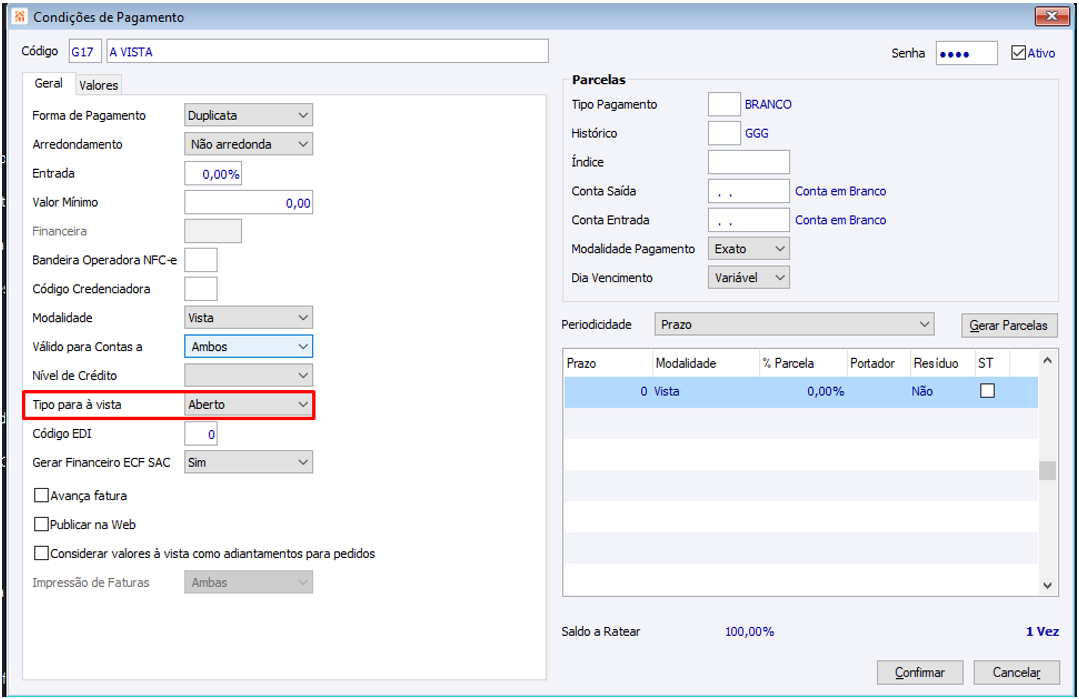Click the Confirmar button

[x=919, y=672]
